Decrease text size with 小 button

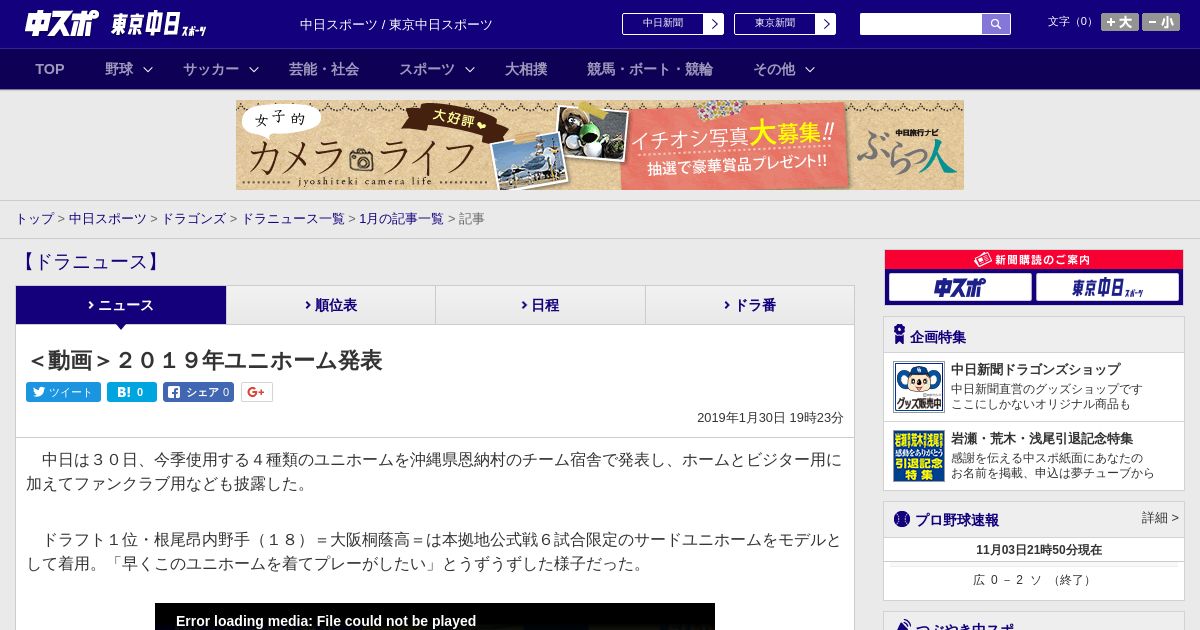coord(1161,22)
